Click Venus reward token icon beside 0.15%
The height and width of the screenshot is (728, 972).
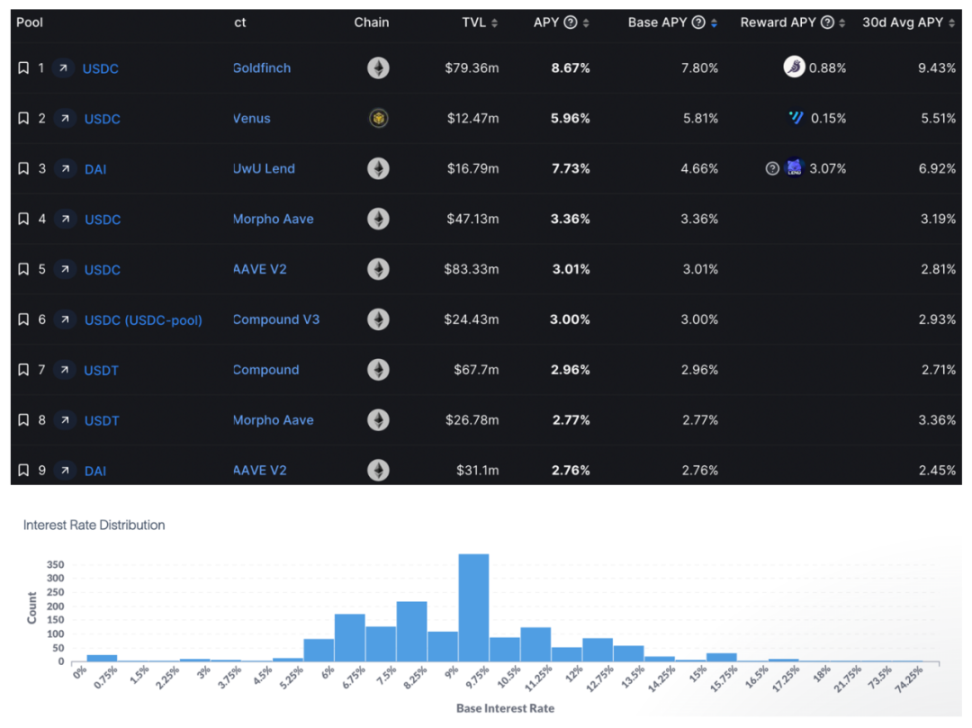click(796, 117)
